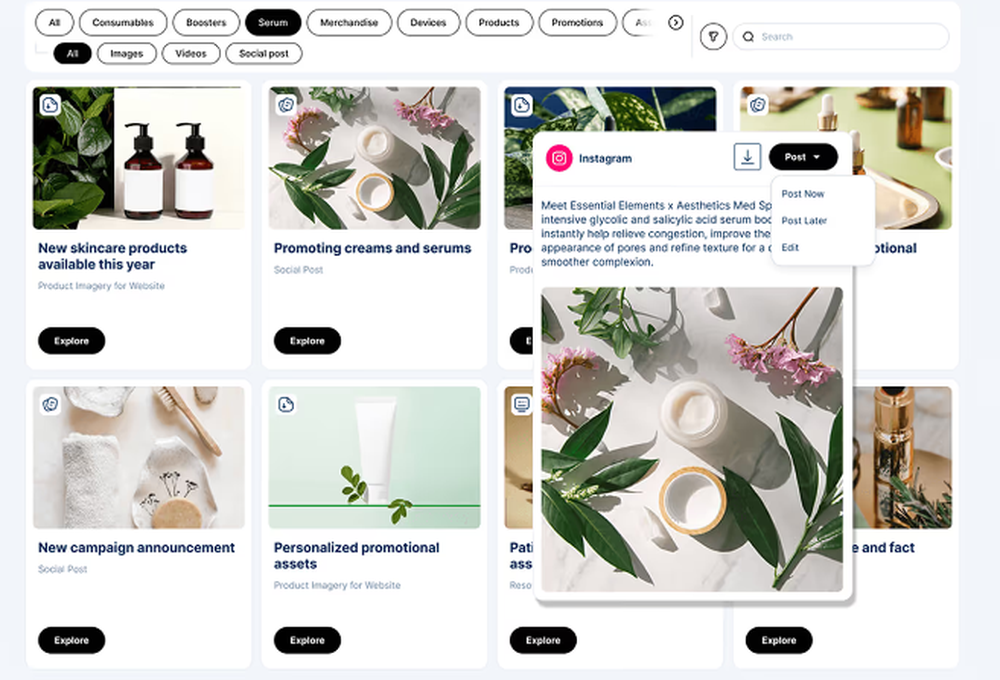
Task: Explore the Promoting creams and serums card
Action: [x=307, y=341]
